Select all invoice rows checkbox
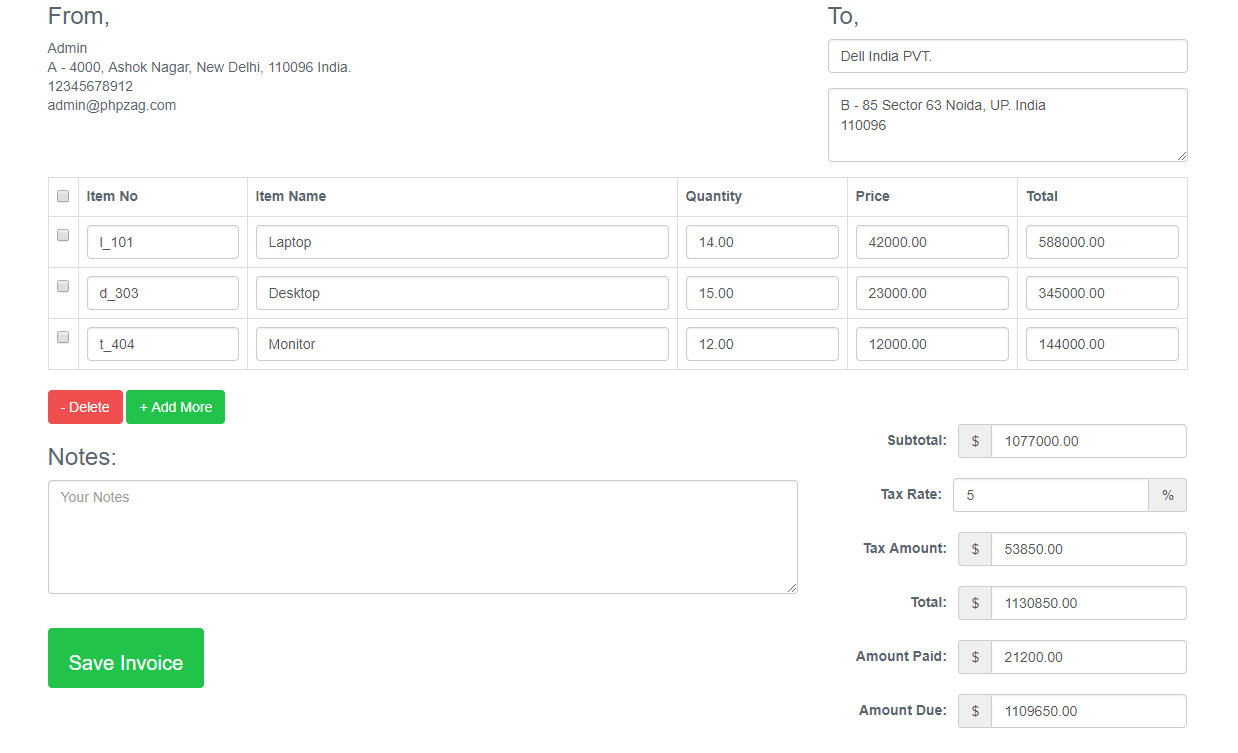The image size is (1238, 753). (63, 196)
